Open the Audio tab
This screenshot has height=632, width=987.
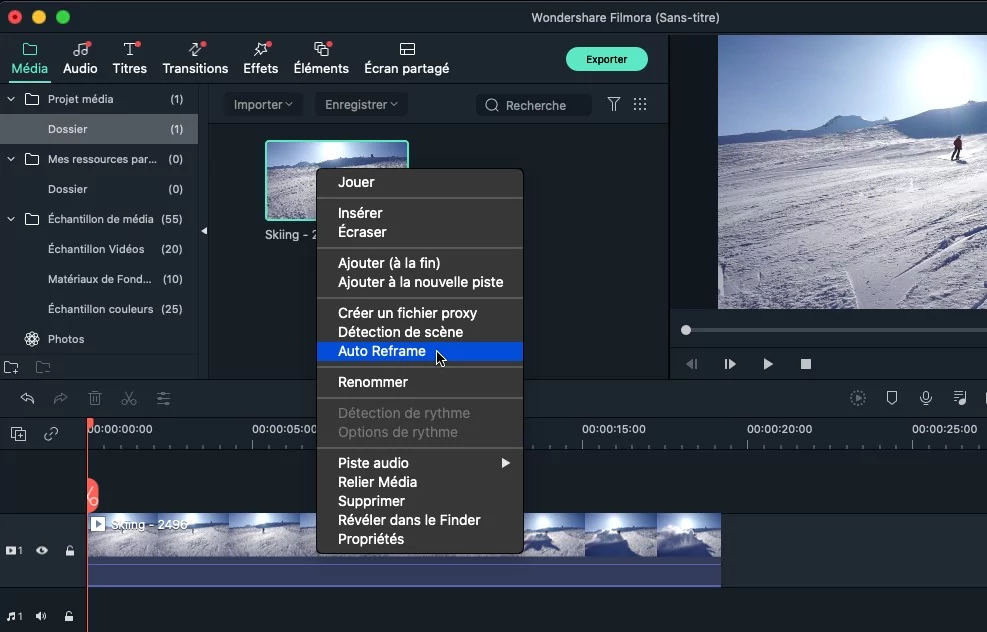(80, 59)
